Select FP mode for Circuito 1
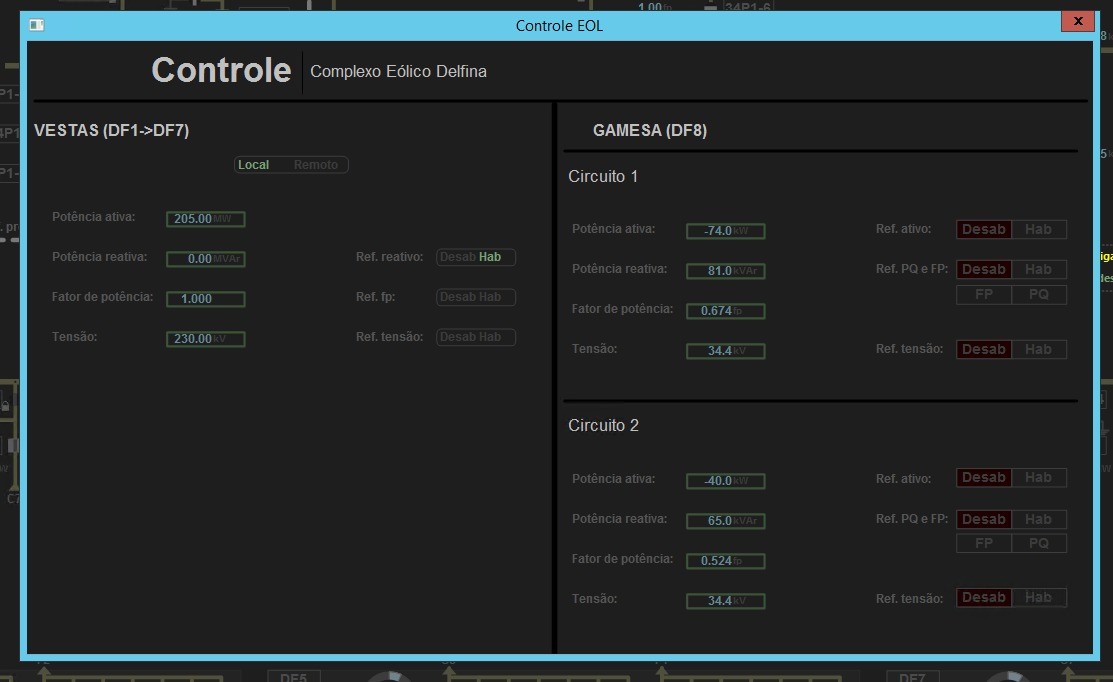 click(x=984, y=295)
